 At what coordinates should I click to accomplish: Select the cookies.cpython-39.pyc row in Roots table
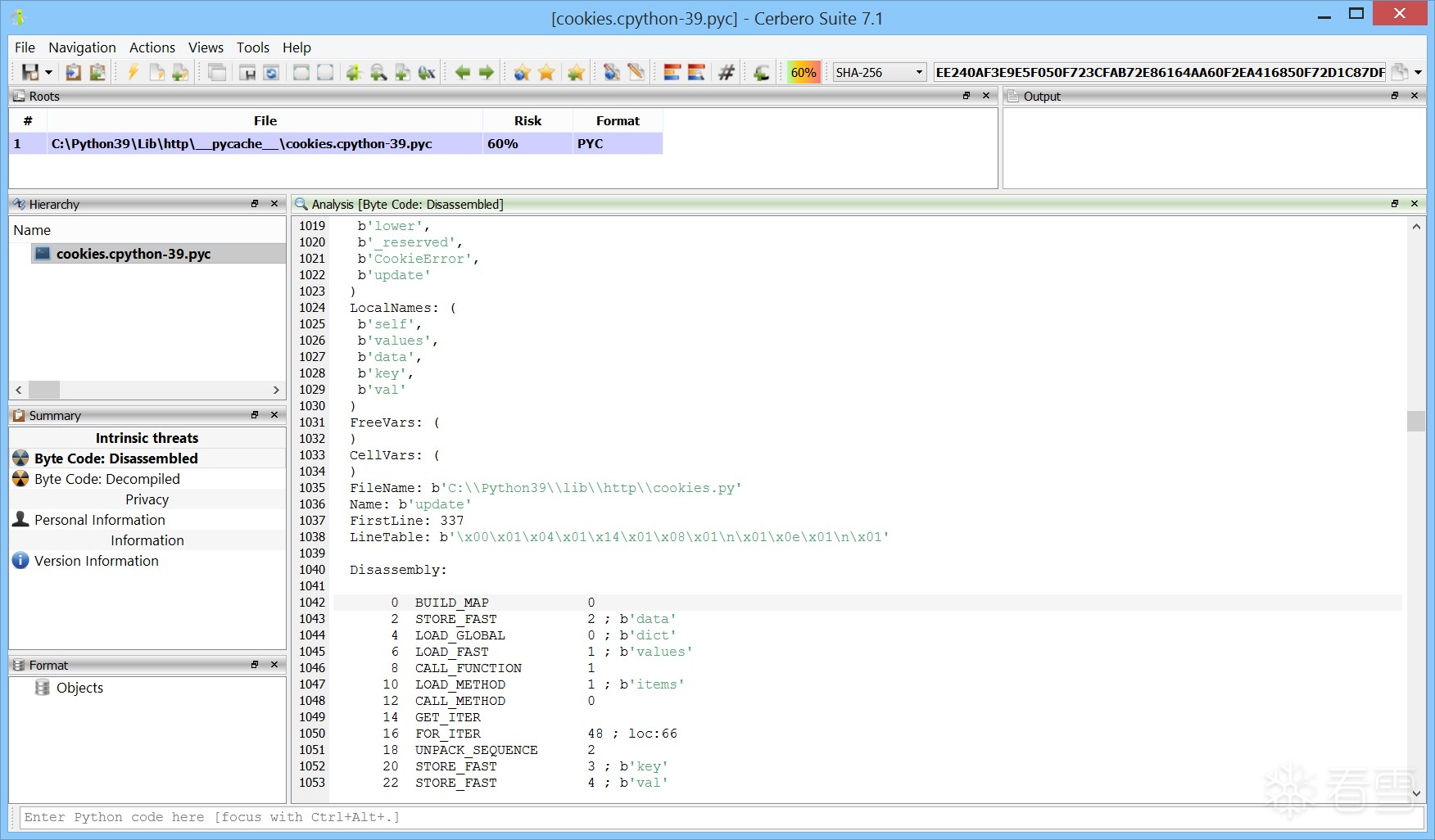[336, 143]
